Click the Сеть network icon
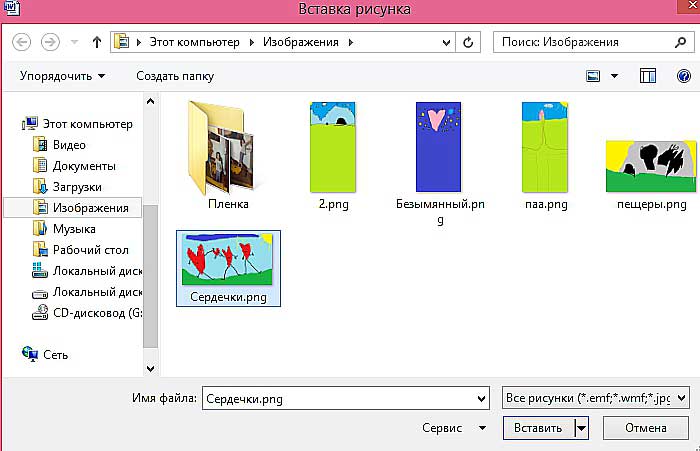The image size is (700, 451). pyautogui.click(x=30, y=354)
